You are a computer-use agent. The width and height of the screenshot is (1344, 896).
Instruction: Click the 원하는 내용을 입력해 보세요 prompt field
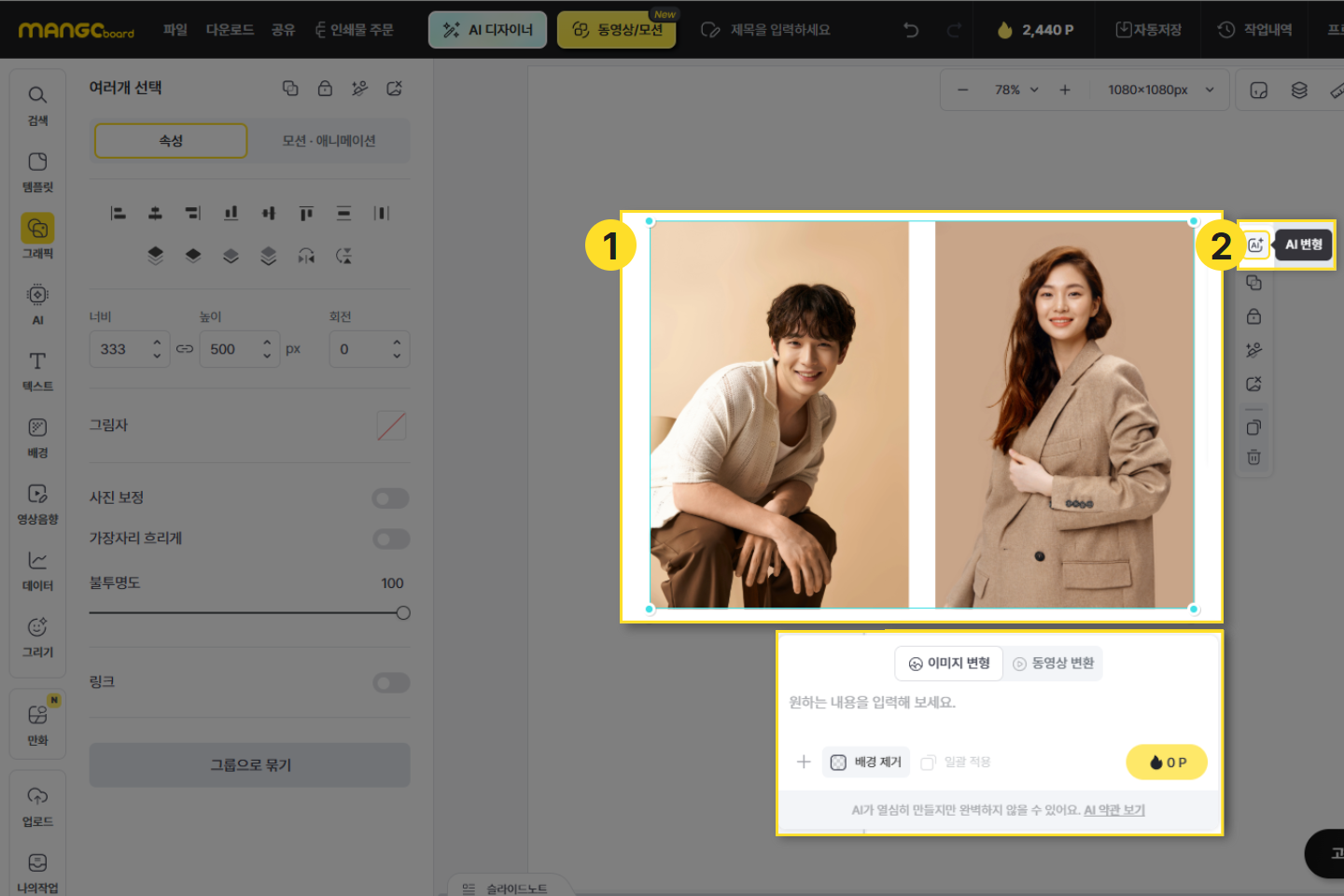point(999,703)
